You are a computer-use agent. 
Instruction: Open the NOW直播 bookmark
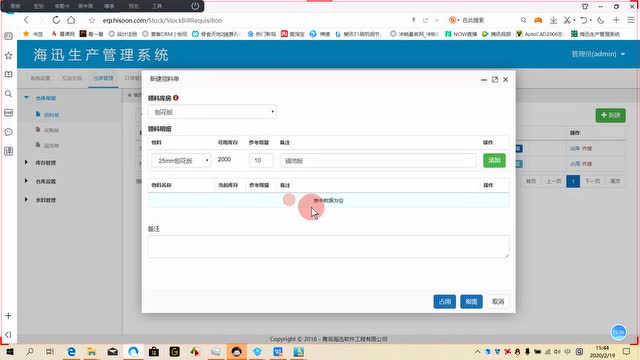461,34
